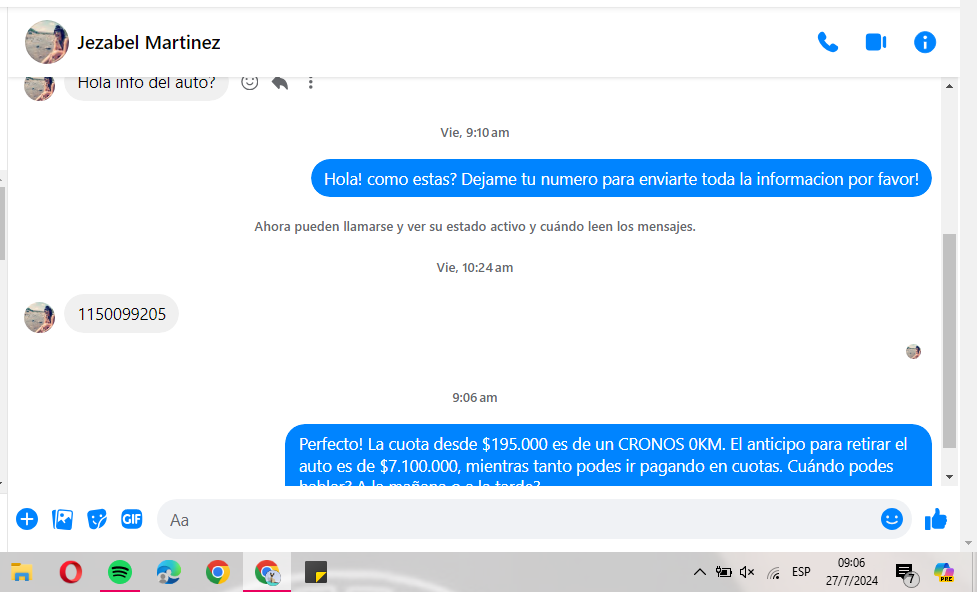Switch to the active Chrome profile window
The width and height of the screenshot is (977, 592).
pos(267,572)
